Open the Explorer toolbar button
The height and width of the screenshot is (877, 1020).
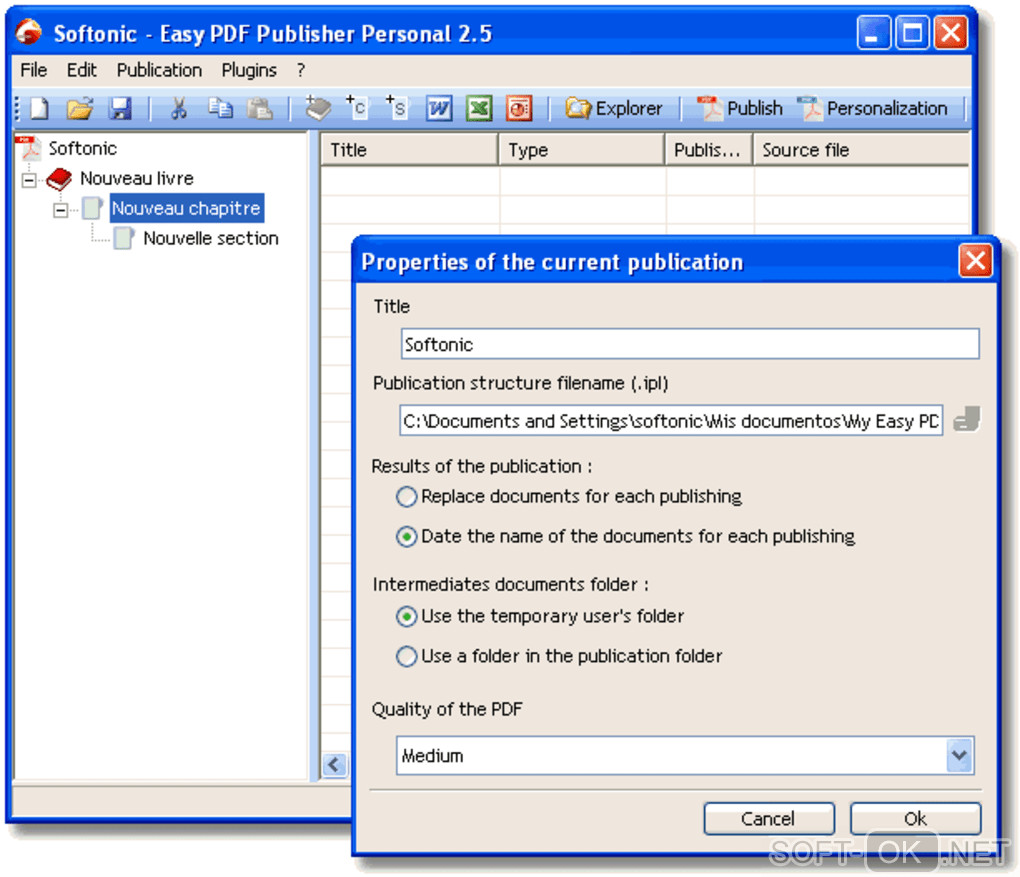click(x=613, y=109)
